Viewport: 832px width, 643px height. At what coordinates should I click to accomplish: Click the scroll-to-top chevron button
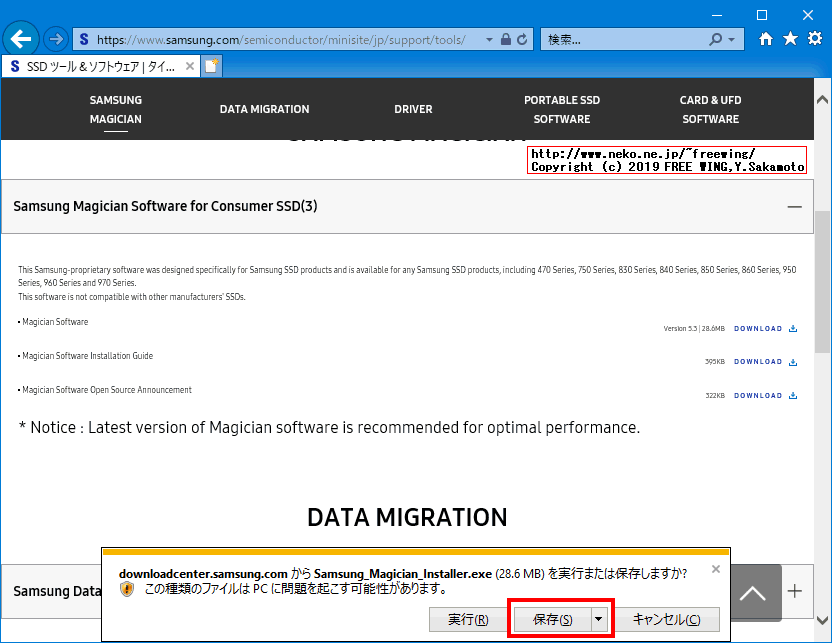pyautogui.click(x=752, y=593)
